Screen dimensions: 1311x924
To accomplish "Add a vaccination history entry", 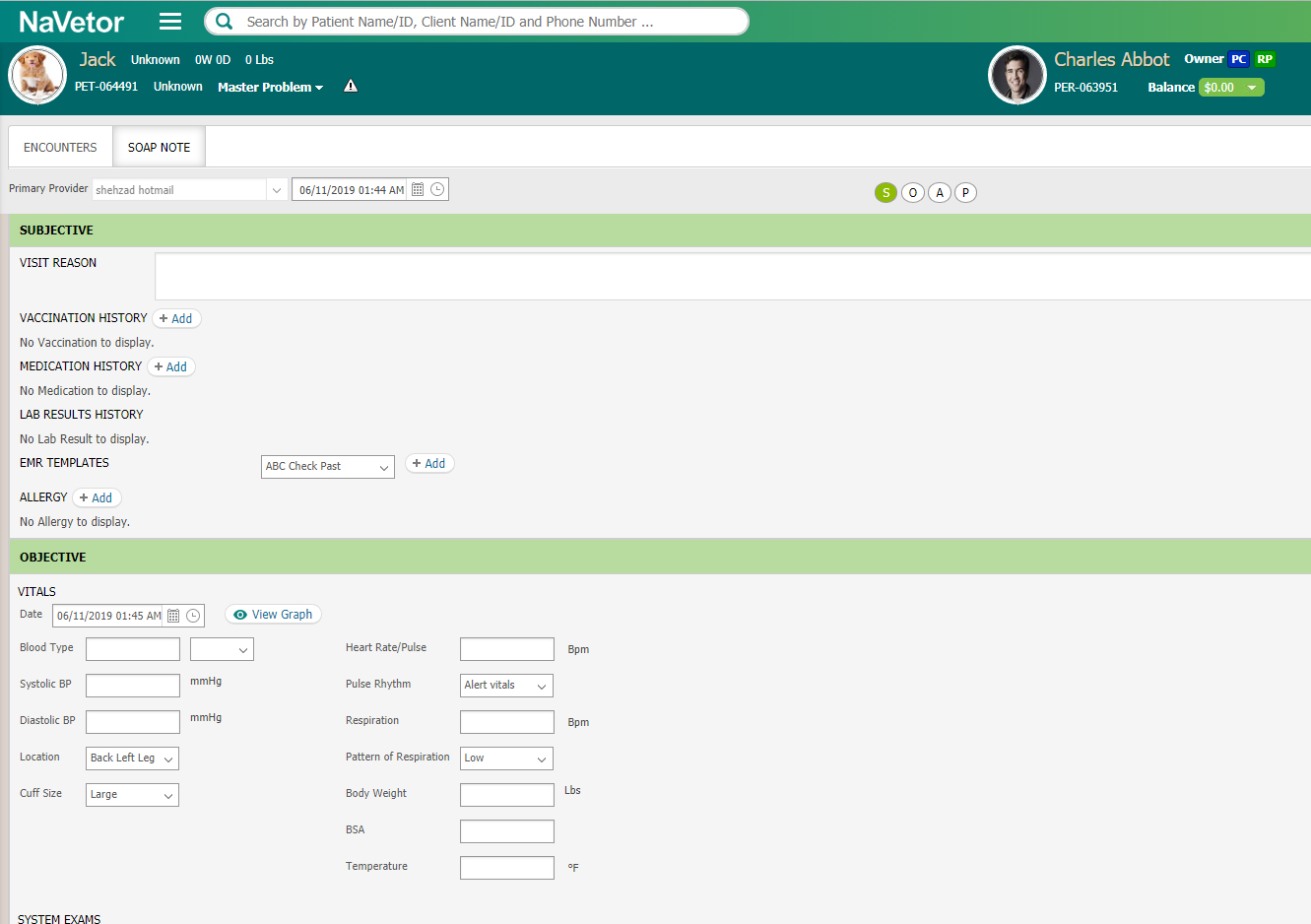I will [x=176, y=319].
